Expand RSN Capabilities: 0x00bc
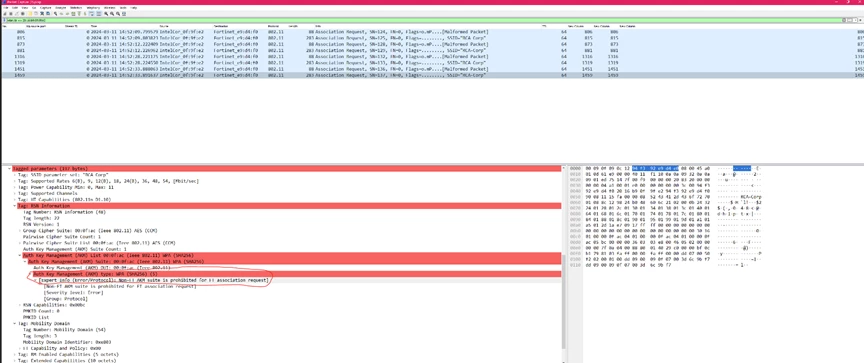 point(20,305)
